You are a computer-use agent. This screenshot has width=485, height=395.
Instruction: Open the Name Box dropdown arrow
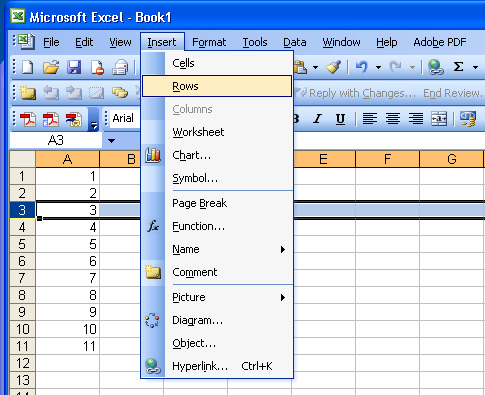112,141
